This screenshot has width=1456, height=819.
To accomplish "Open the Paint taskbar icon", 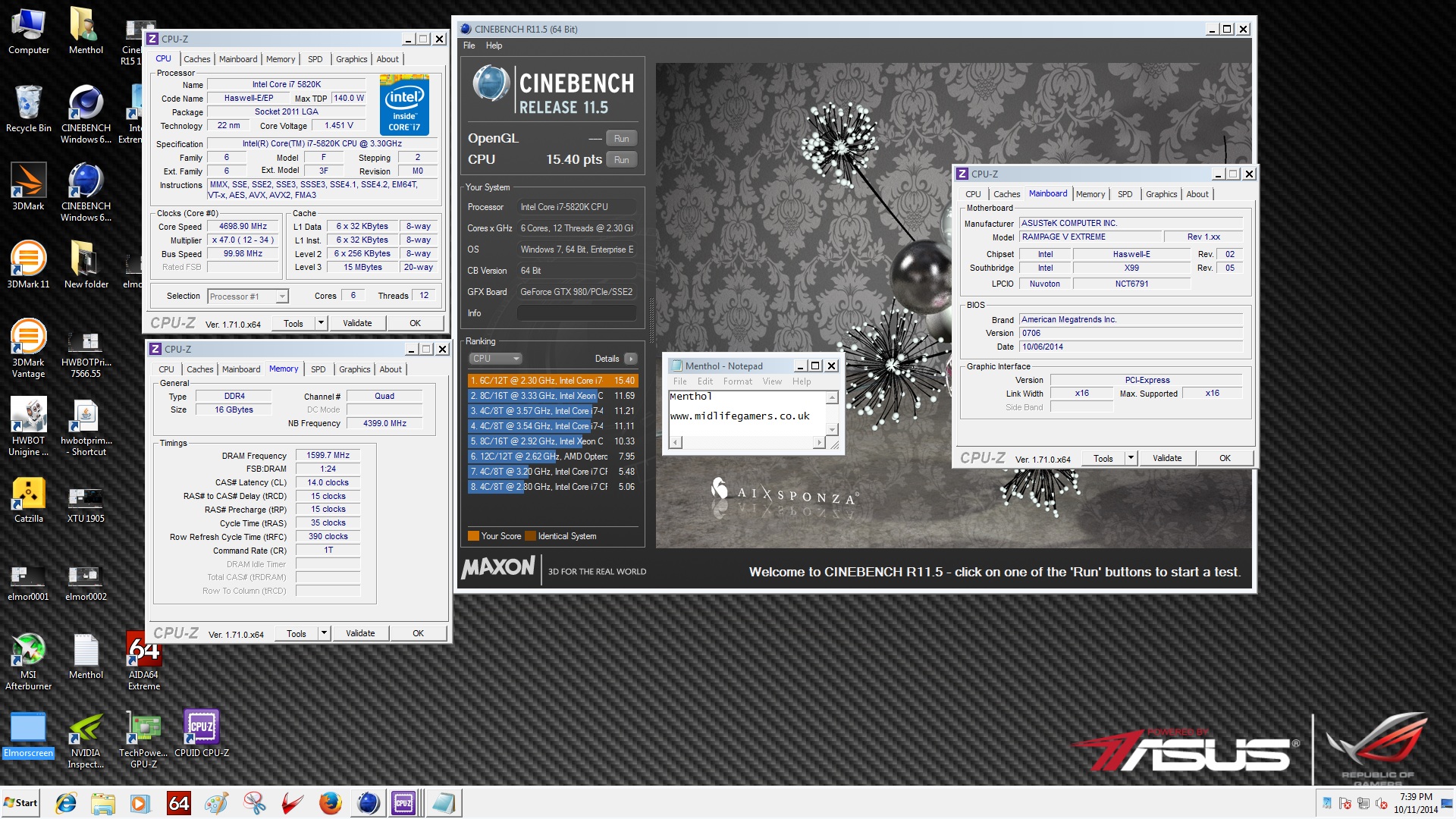I will pos(217,803).
